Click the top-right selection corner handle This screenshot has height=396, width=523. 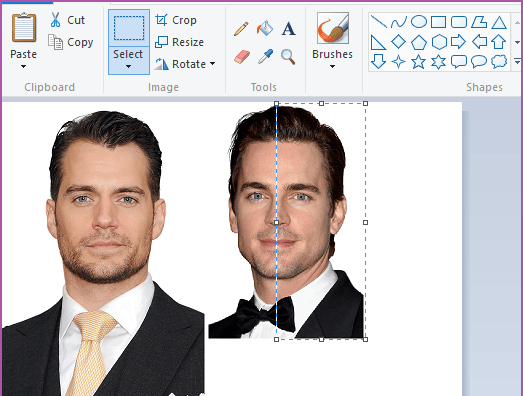[365, 103]
